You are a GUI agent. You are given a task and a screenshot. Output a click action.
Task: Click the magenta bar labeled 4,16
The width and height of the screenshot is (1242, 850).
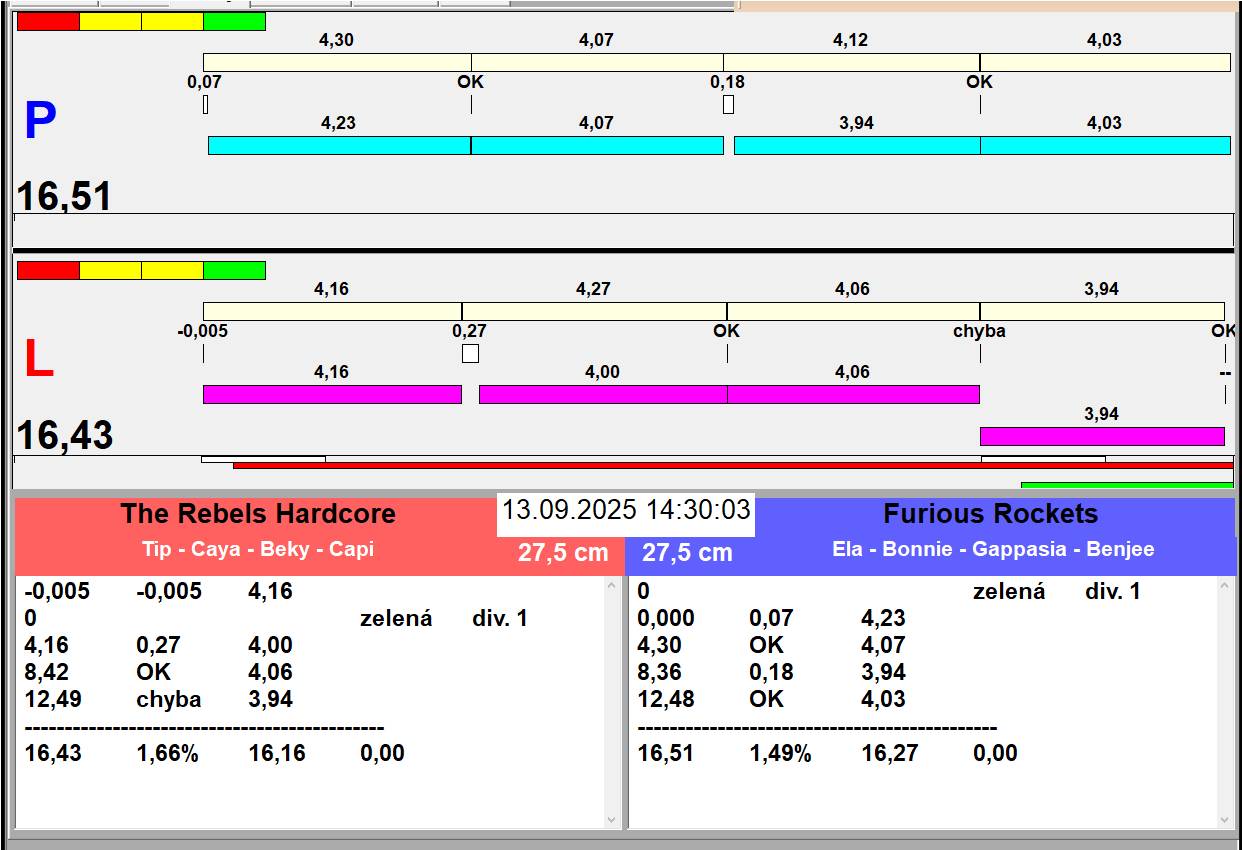(332, 394)
